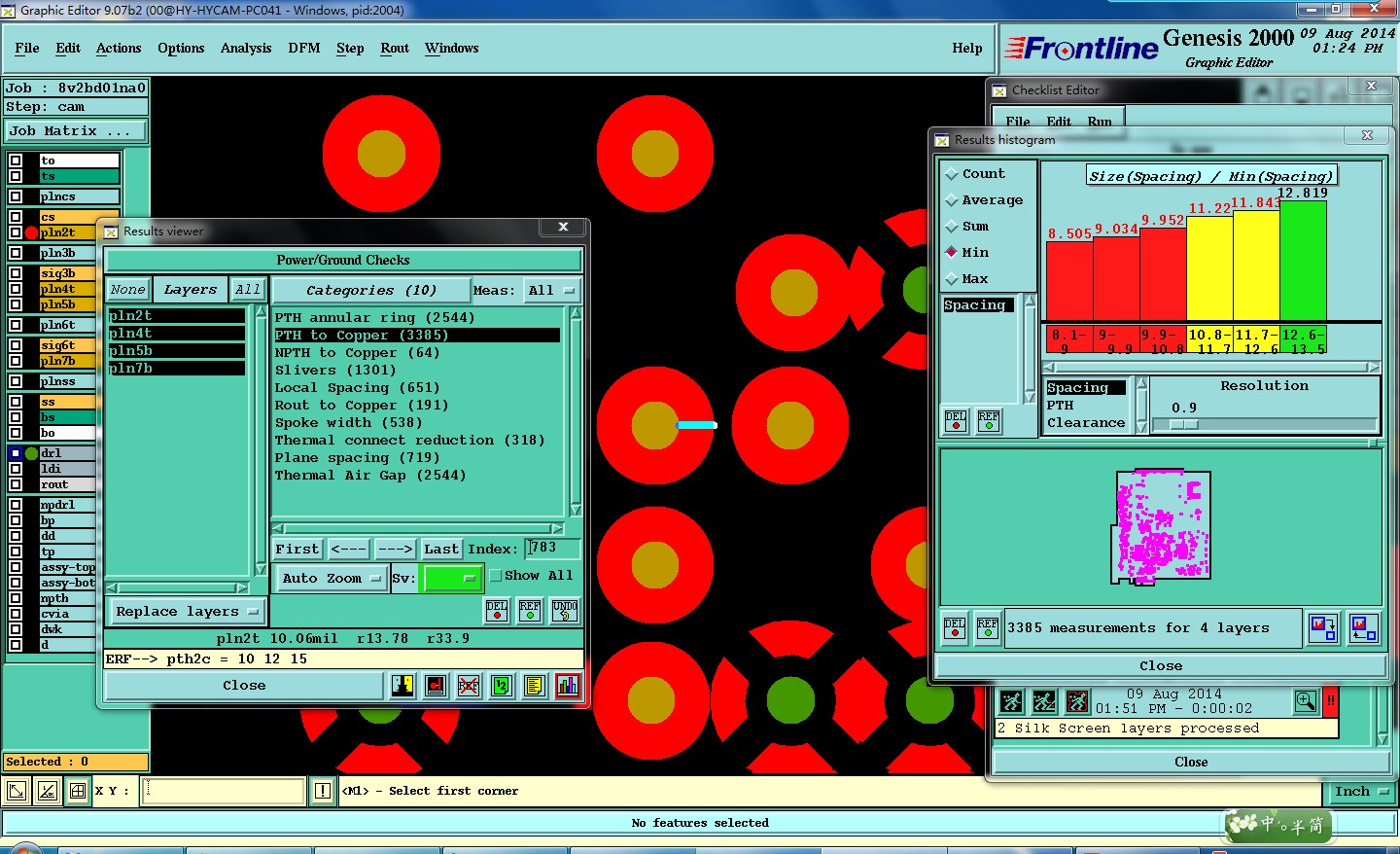Open the Analysis menu

[x=246, y=49]
